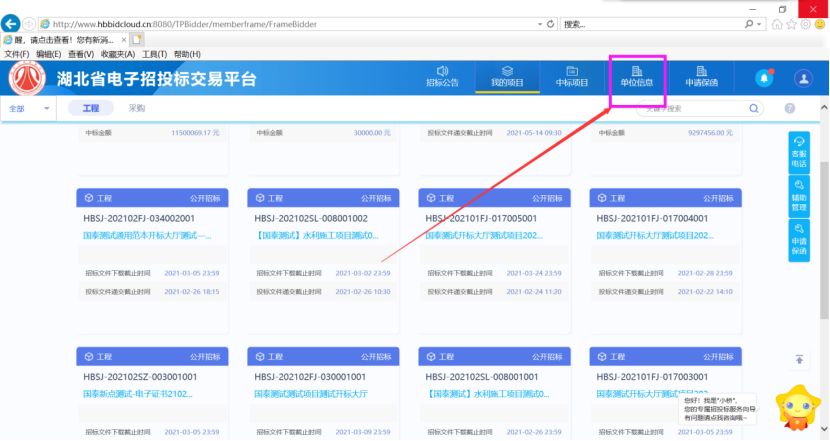Image resolution: width=830 pixels, height=441 pixels.
Task: Open 中标项目 navigation item
Action: (x=572, y=76)
